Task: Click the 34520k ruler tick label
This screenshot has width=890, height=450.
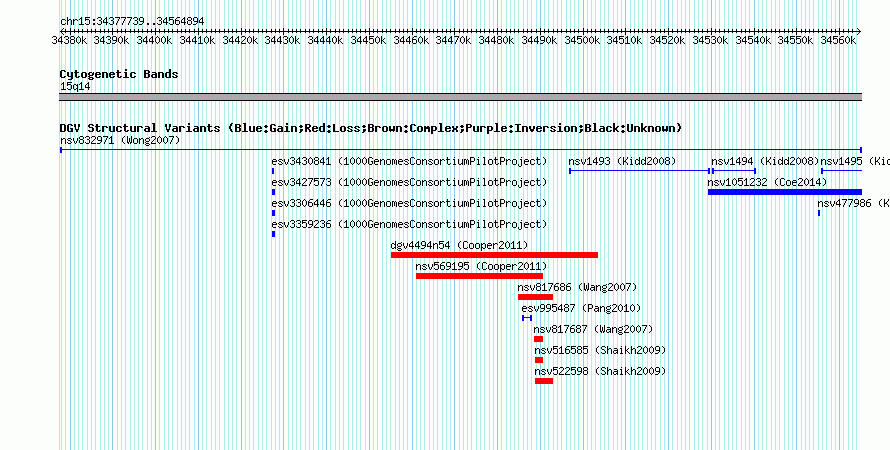Action: (x=668, y=41)
